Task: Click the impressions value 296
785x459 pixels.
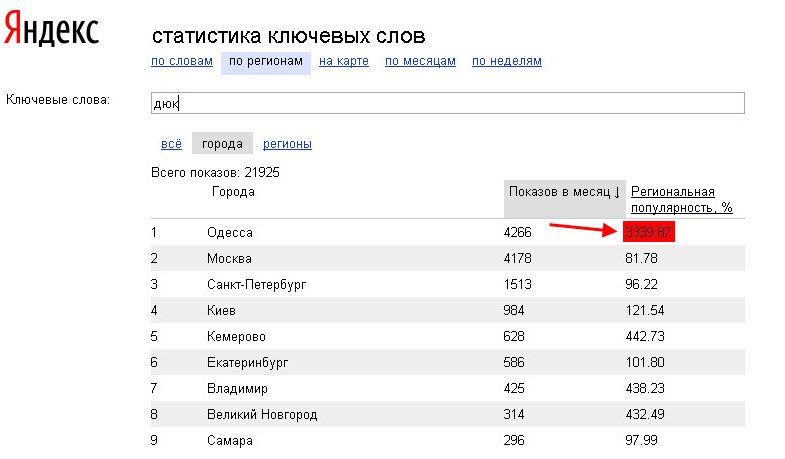Action: click(x=514, y=441)
